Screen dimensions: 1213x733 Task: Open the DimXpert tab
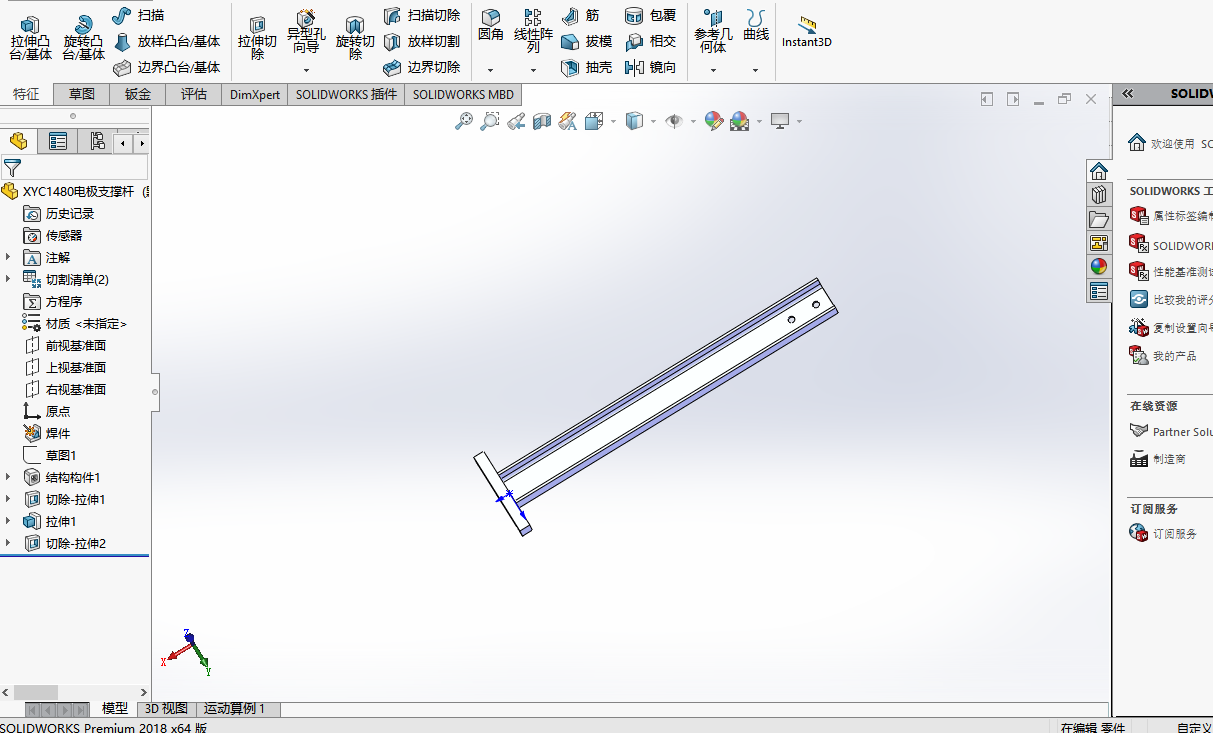[255, 94]
